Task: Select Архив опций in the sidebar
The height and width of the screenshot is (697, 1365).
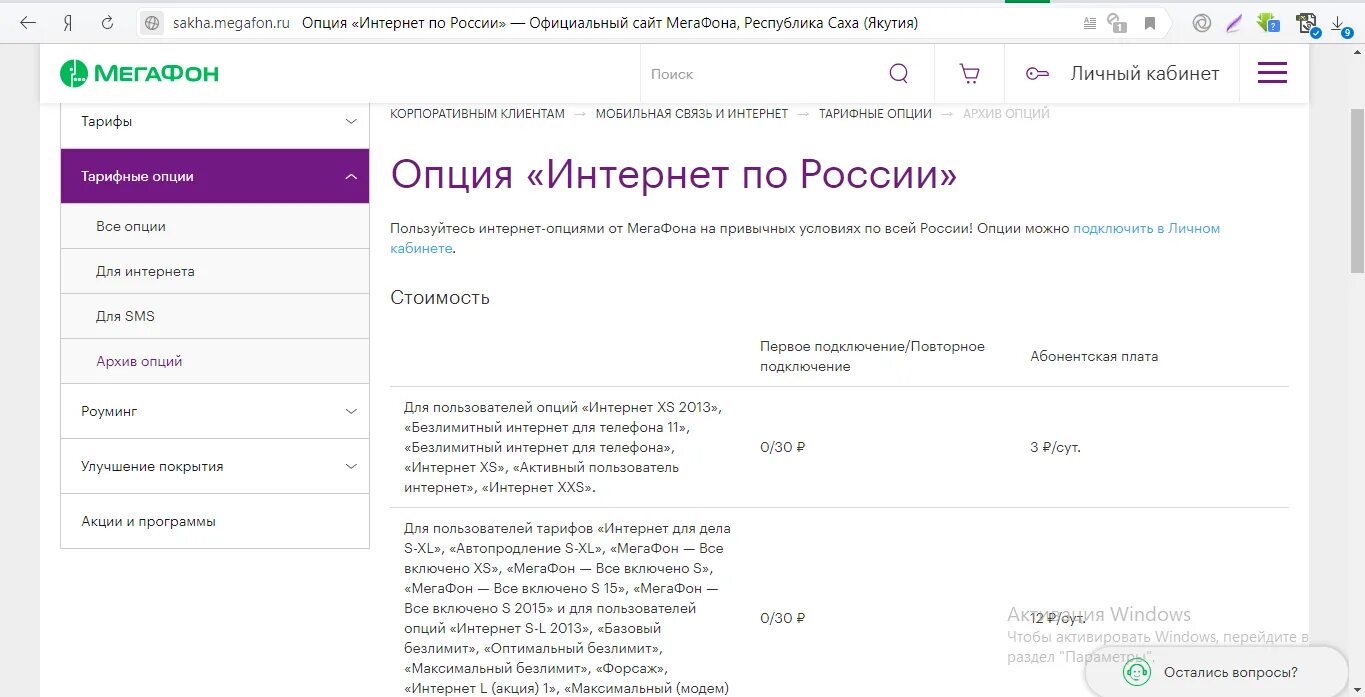Action: tap(215, 361)
